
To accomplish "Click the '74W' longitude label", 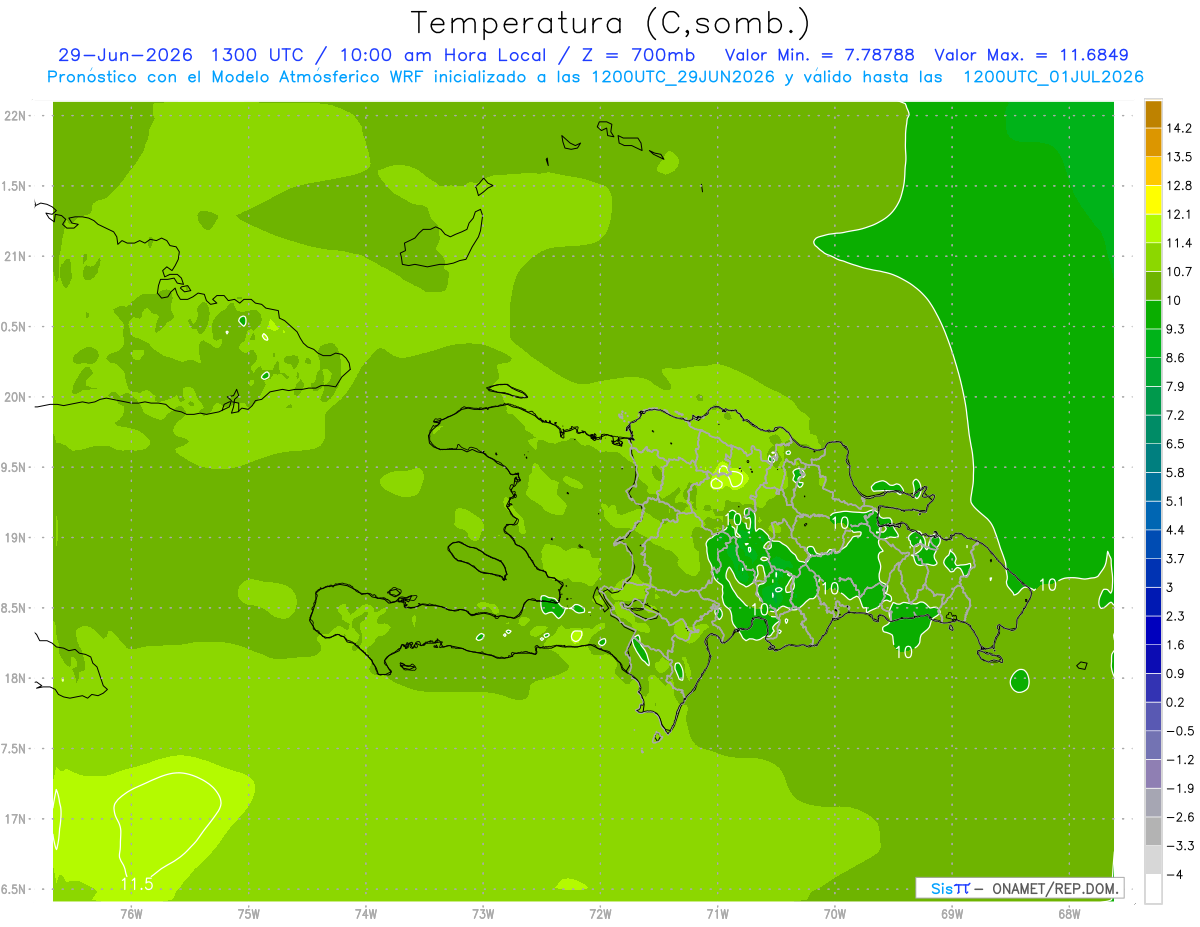I will pos(366,914).
